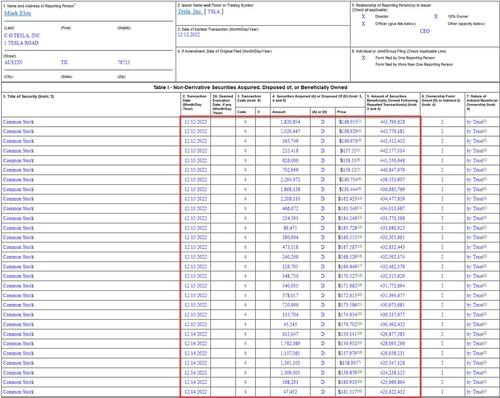Click the Price column header

tap(341, 112)
